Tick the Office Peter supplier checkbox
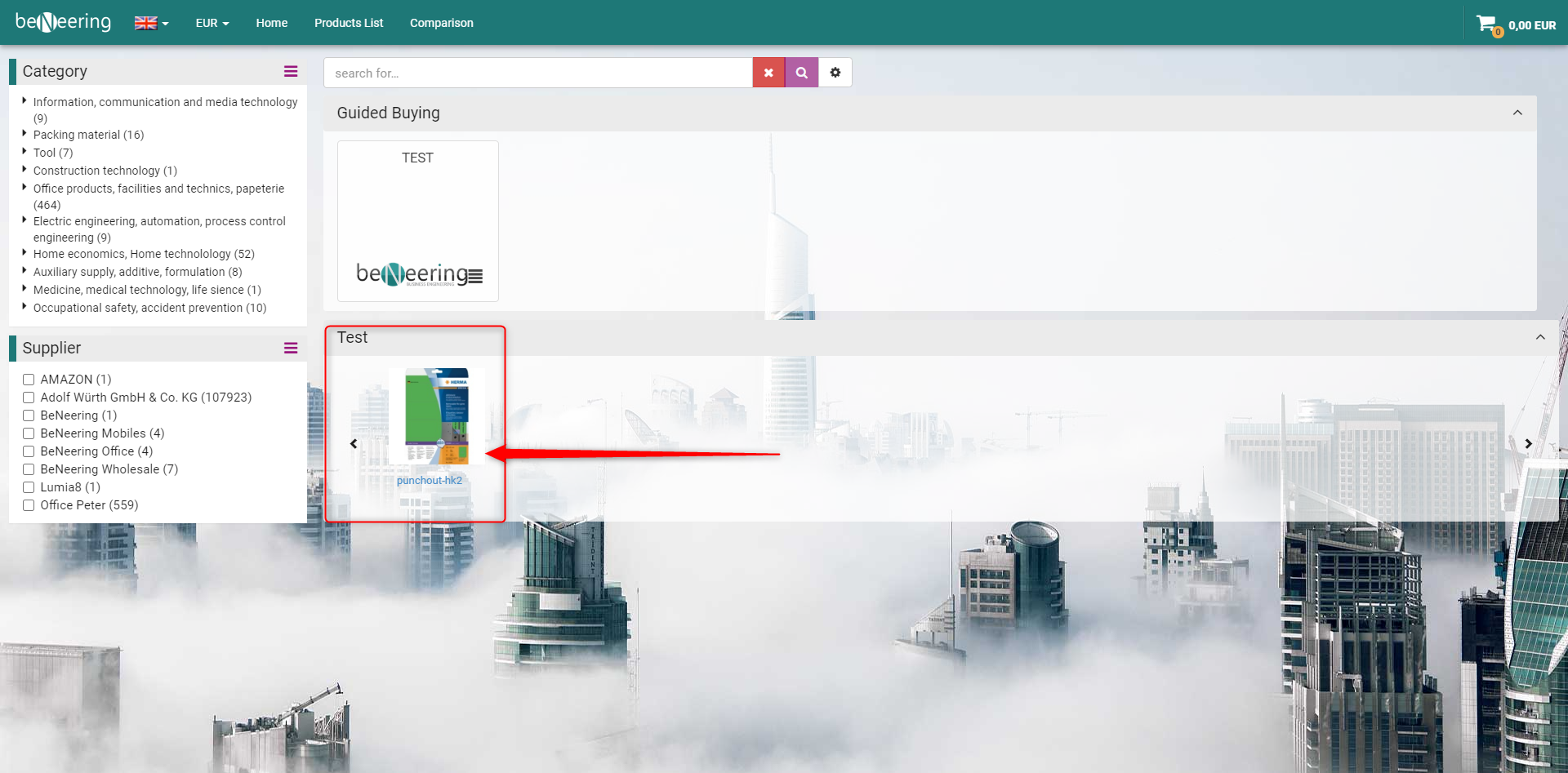The image size is (1568, 773). (29, 505)
